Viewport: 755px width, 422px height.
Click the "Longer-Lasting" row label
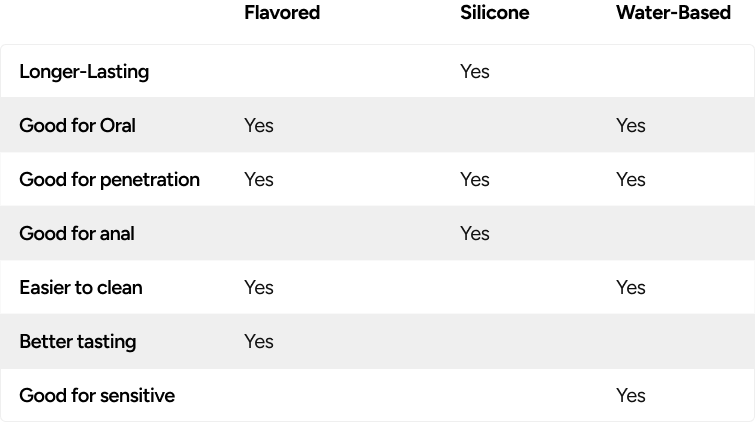(84, 72)
